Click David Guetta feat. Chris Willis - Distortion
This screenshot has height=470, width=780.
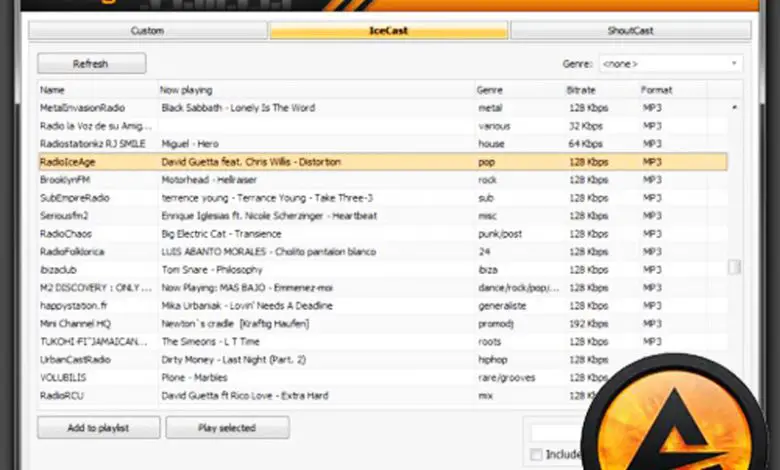[251, 162]
